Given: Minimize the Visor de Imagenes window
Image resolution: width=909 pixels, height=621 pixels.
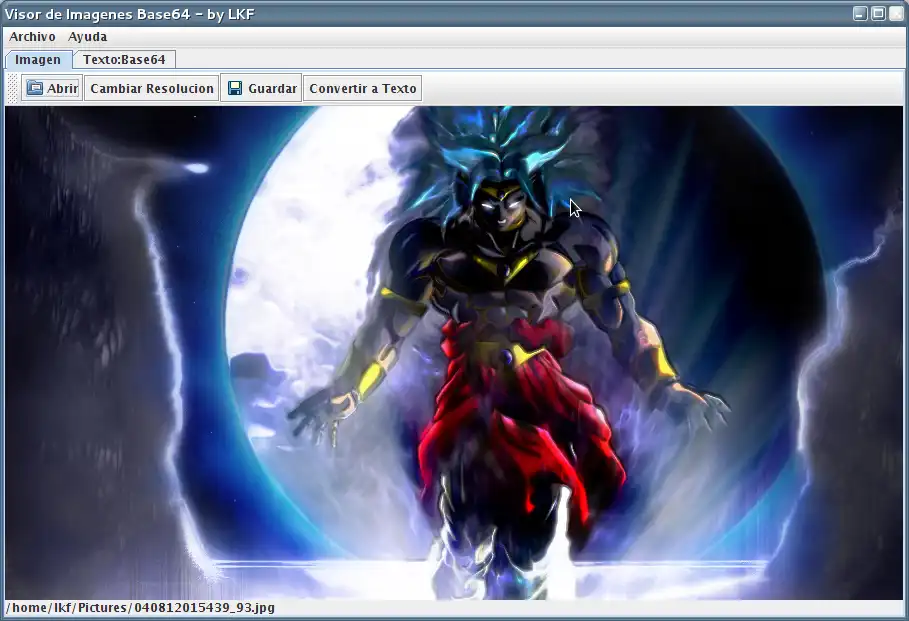Looking at the screenshot, I should pyautogui.click(x=860, y=13).
